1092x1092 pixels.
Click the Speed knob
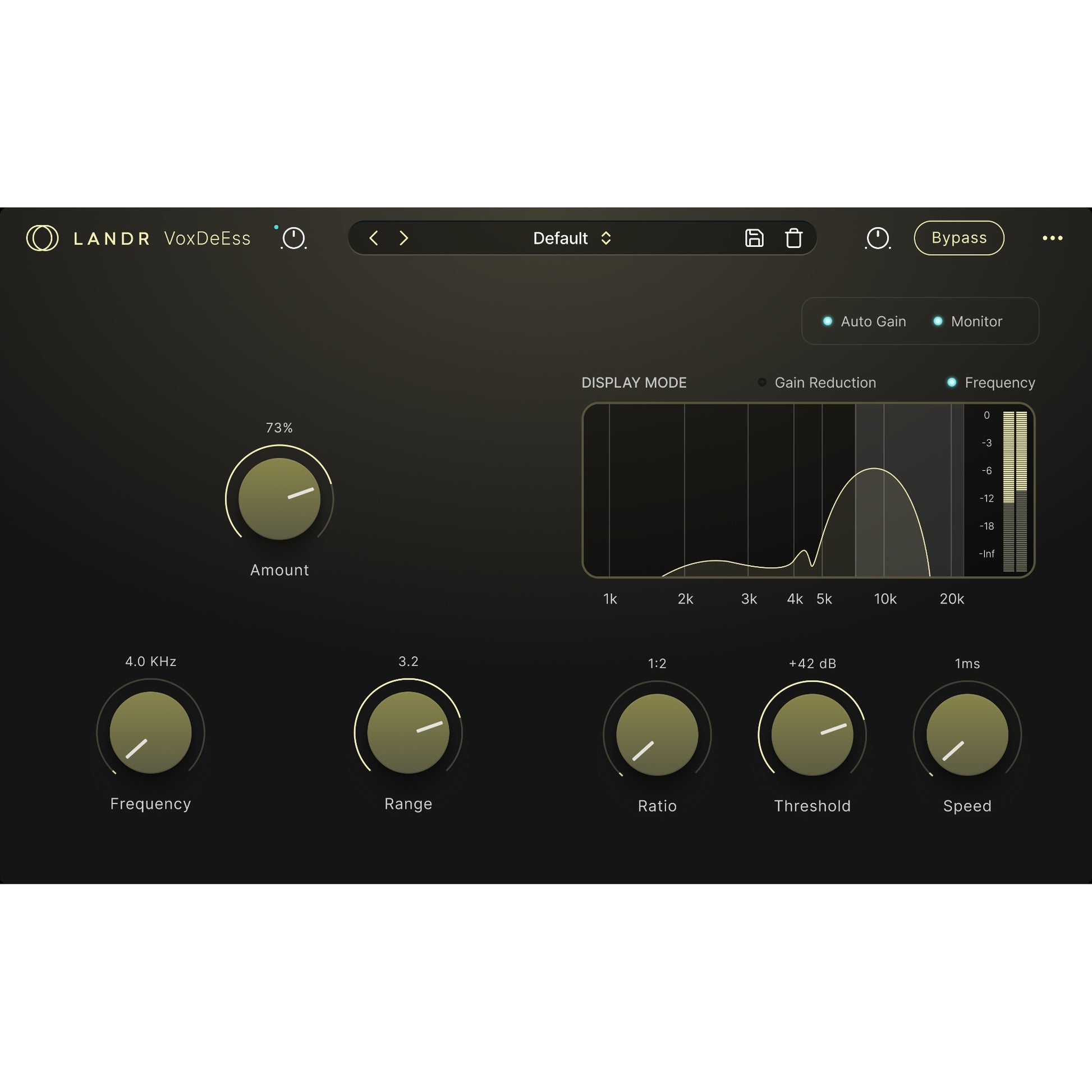tap(967, 734)
